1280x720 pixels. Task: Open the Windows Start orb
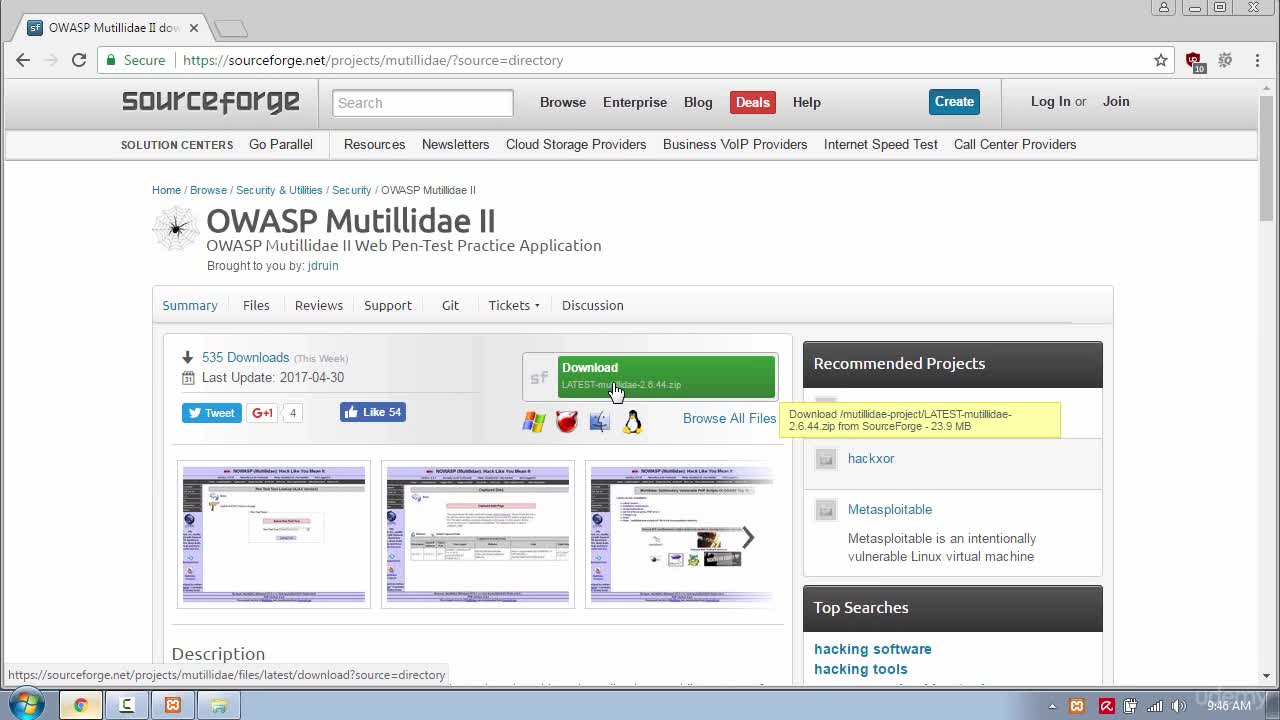tap(26, 704)
